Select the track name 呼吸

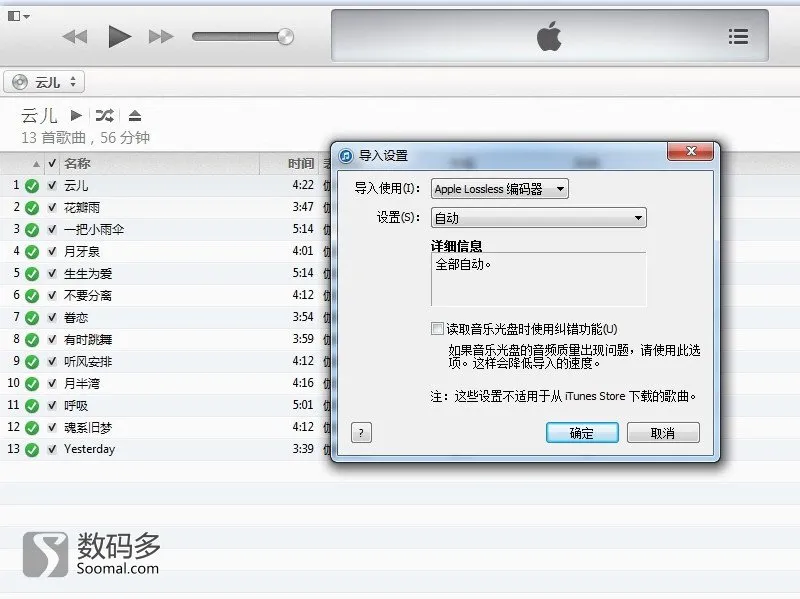pyautogui.click(x=76, y=406)
